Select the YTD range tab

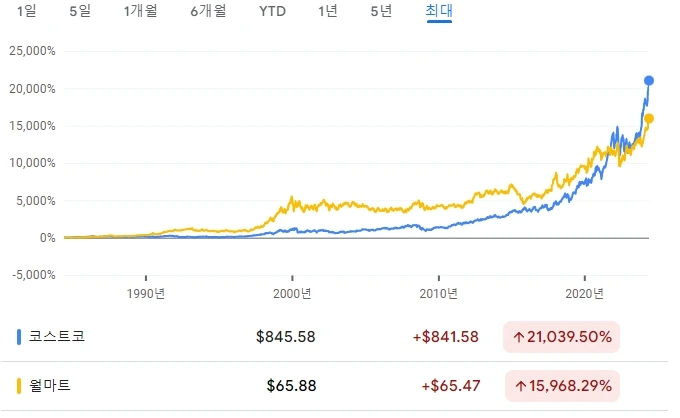click(272, 11)
